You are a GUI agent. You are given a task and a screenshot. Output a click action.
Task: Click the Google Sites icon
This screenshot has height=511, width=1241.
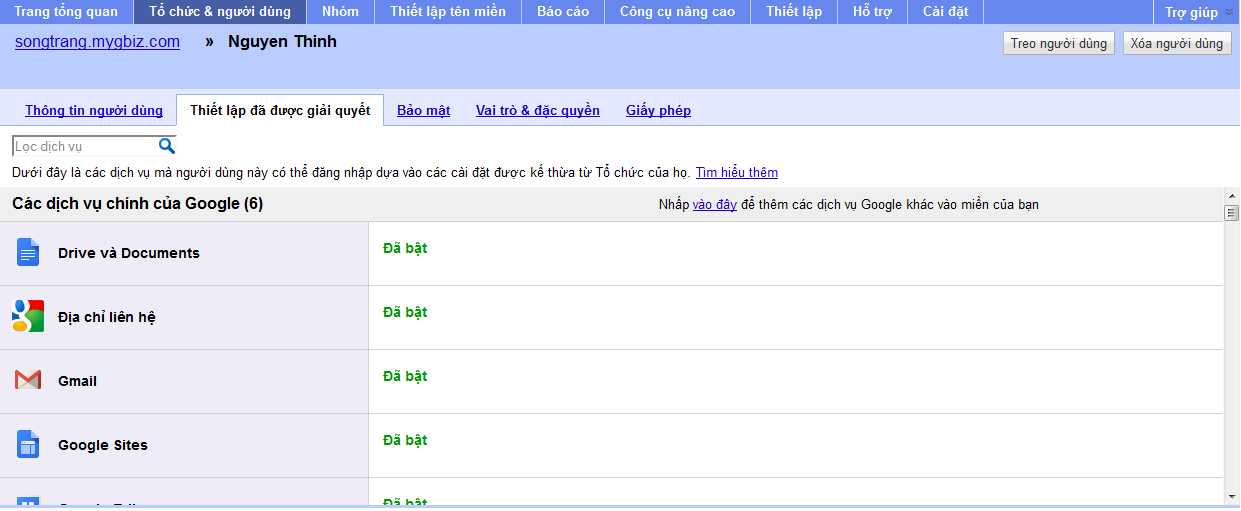(x=28, y=444)
